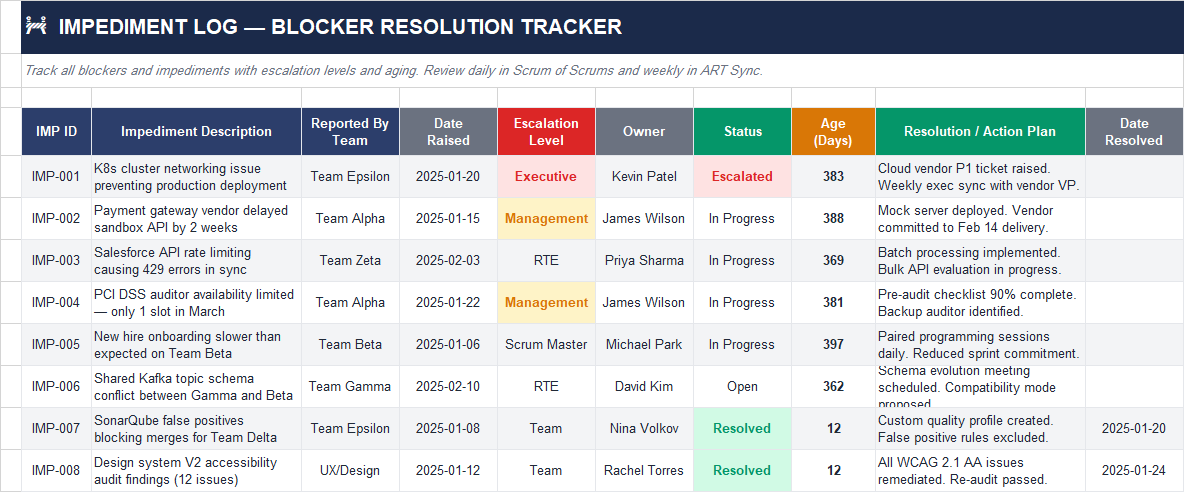Select the K8s cluster networking issue description
This screenshot has height=492, width=1184.
click(196, 177)
